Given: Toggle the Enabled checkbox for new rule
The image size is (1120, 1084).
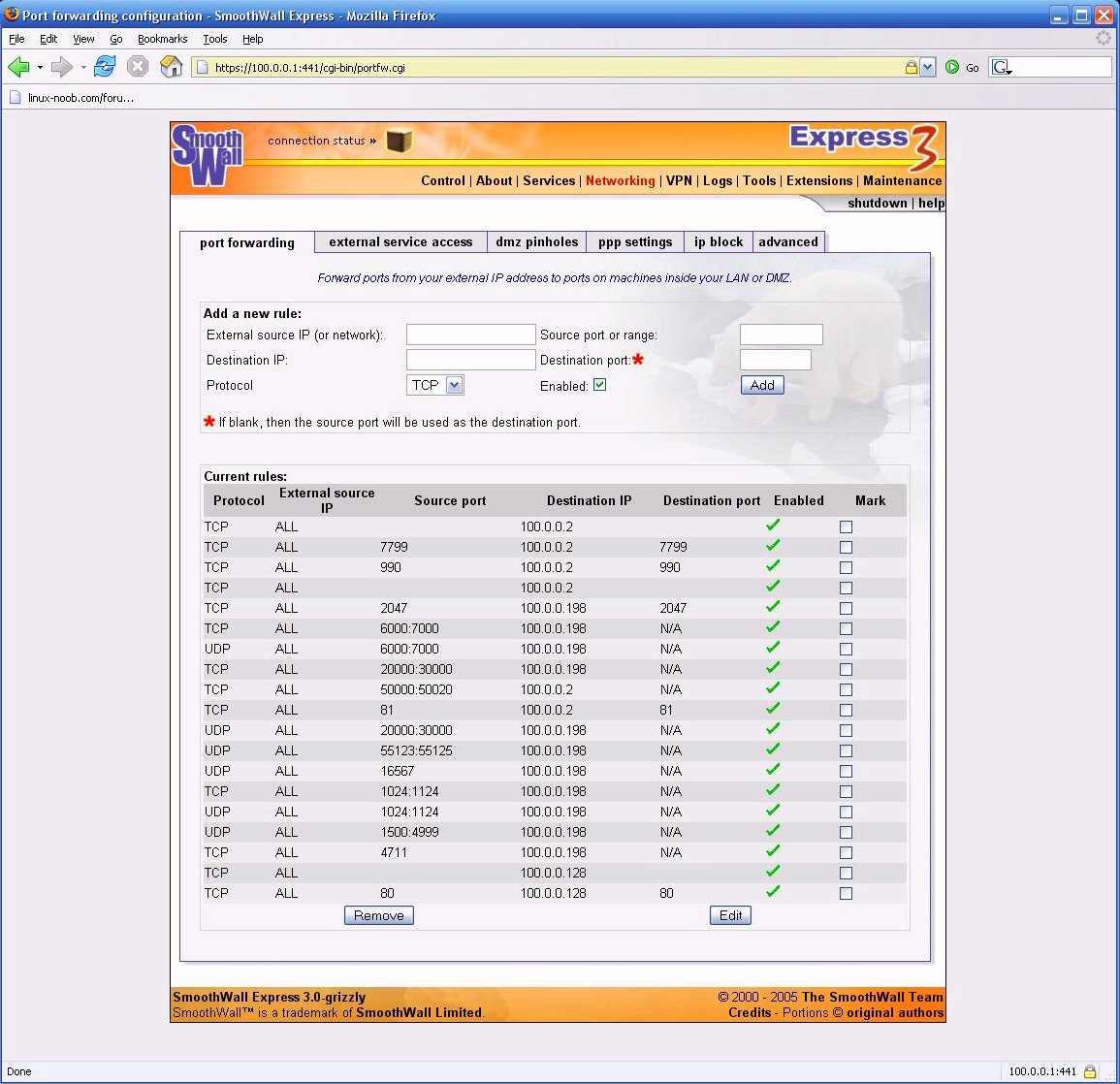Looking at the screenshot, I should point(600,385).
